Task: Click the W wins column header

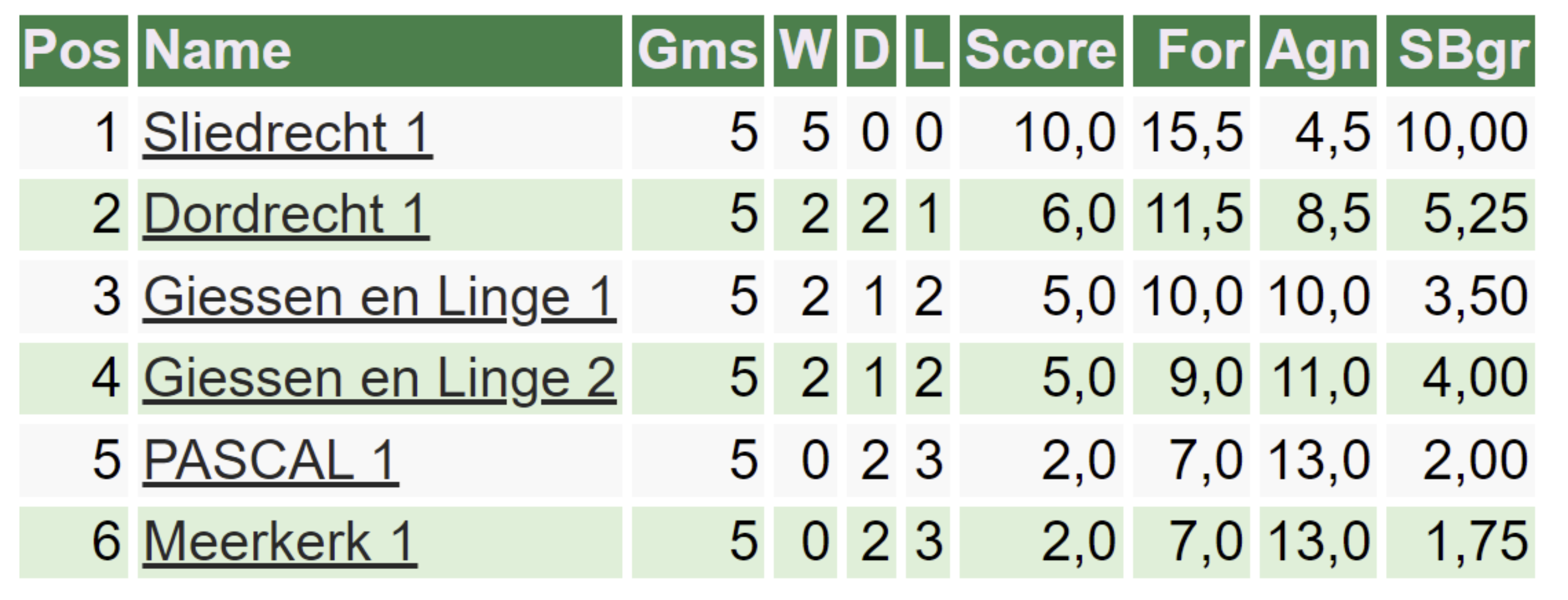Action: click(x=805, y=51)
